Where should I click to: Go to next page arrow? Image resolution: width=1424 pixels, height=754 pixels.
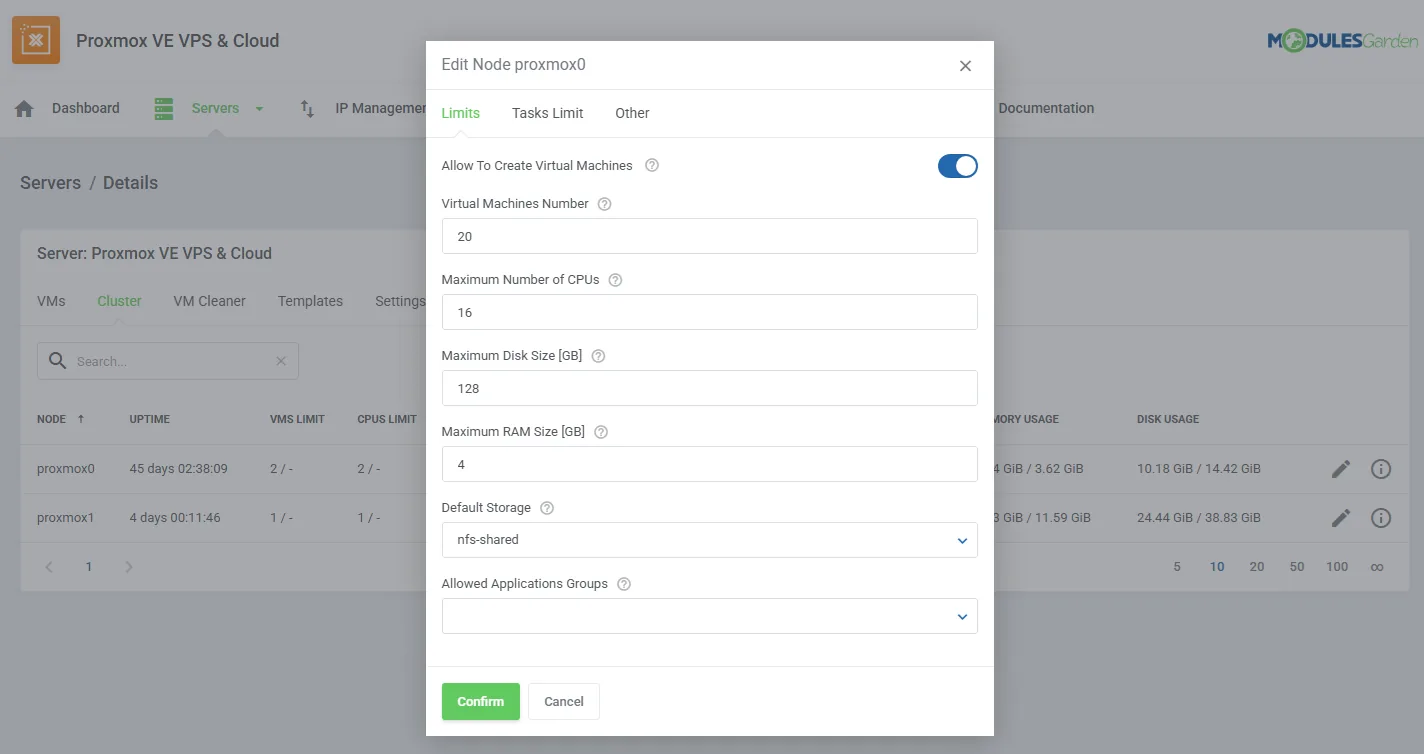point(128,567)
